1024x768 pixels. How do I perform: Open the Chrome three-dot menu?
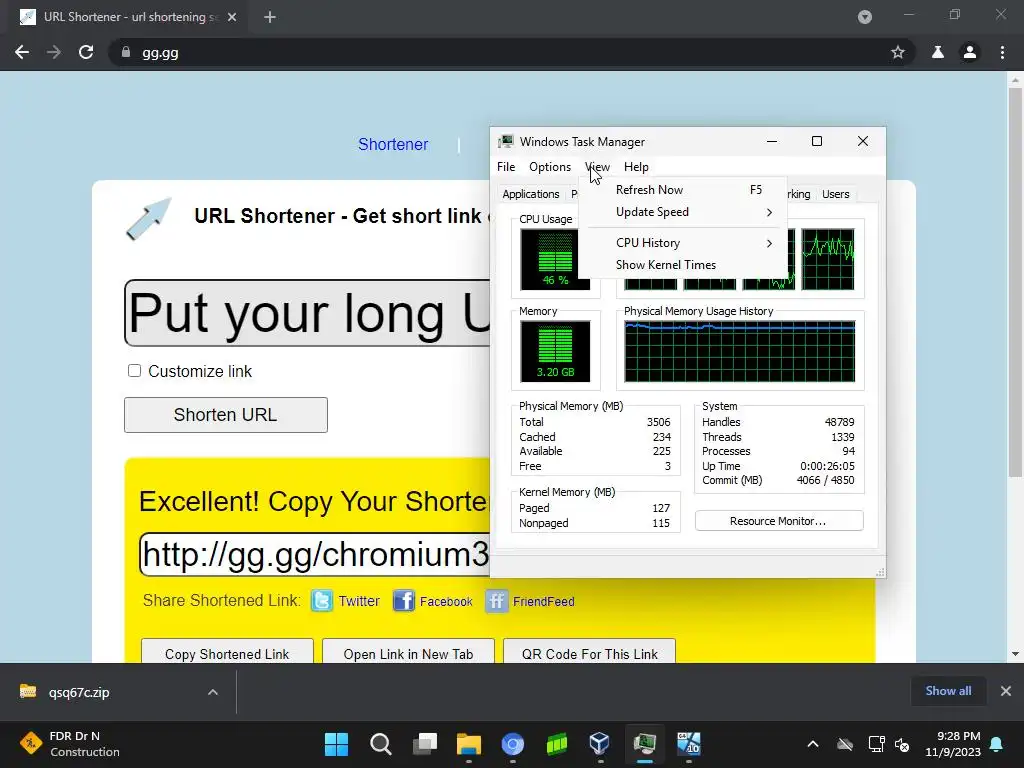(x=1002, y=52)
